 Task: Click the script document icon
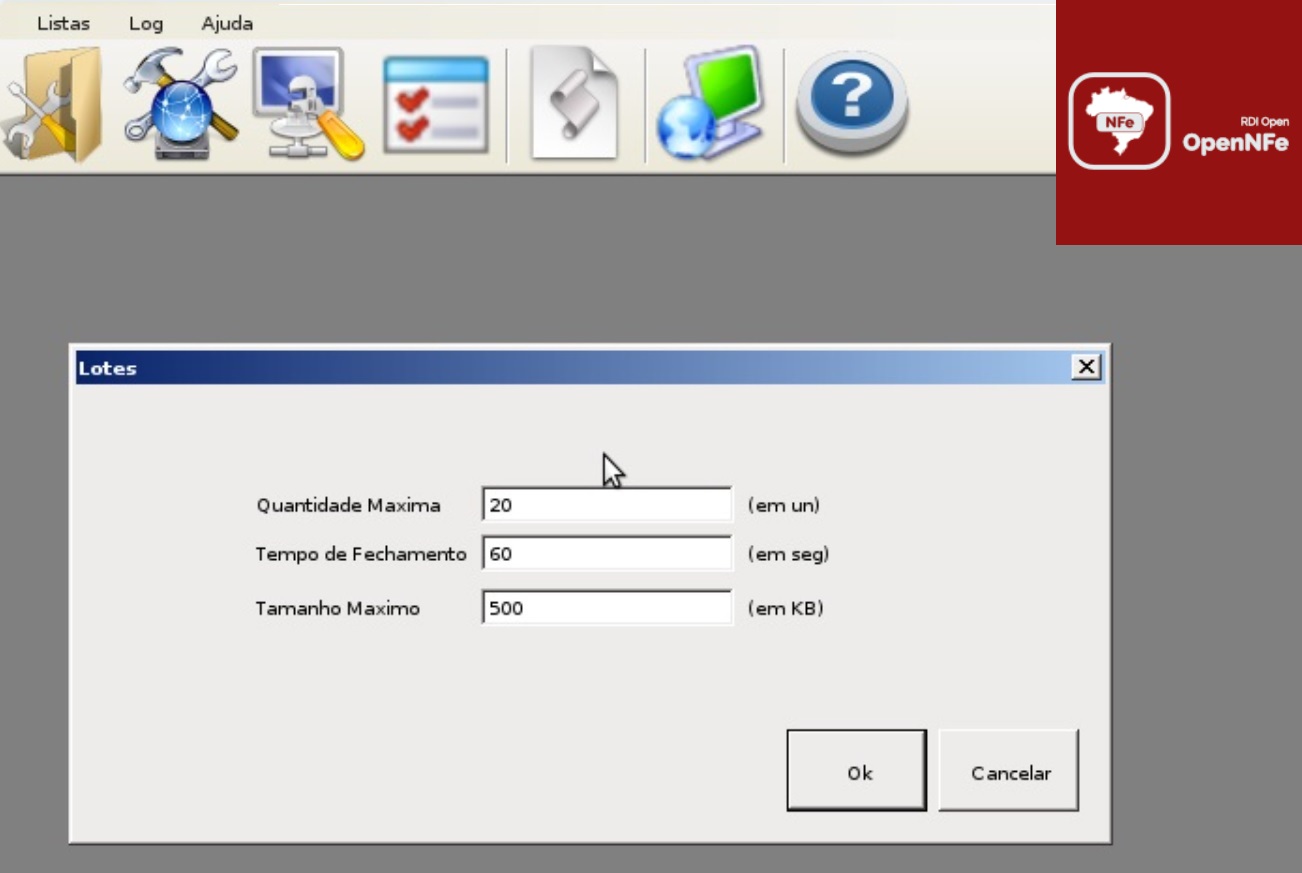[574, 104]
